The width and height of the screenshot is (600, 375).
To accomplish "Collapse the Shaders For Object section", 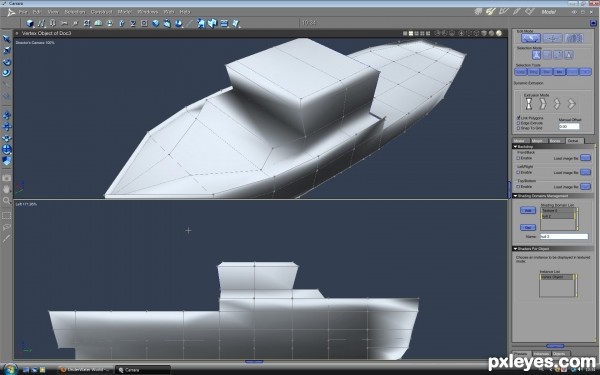I will [x=515, y=248].
